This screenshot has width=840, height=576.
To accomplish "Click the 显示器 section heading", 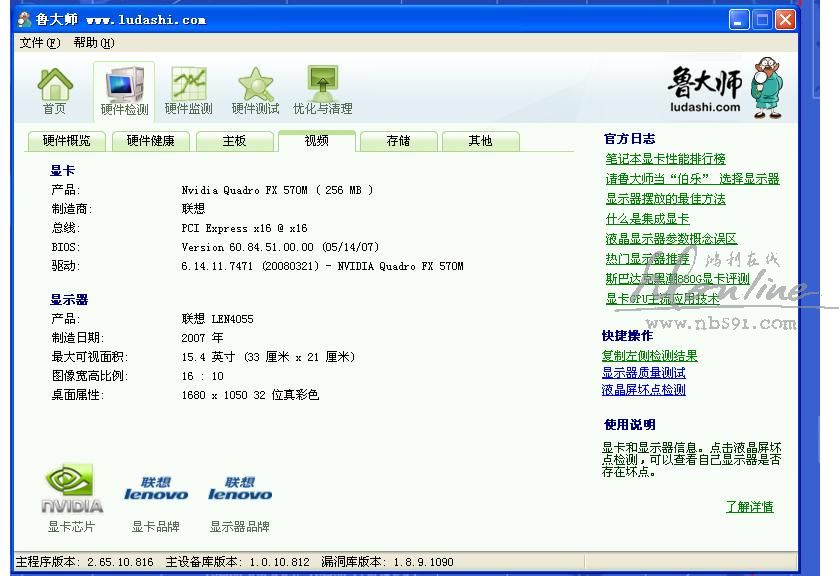I will click(69, 300).
